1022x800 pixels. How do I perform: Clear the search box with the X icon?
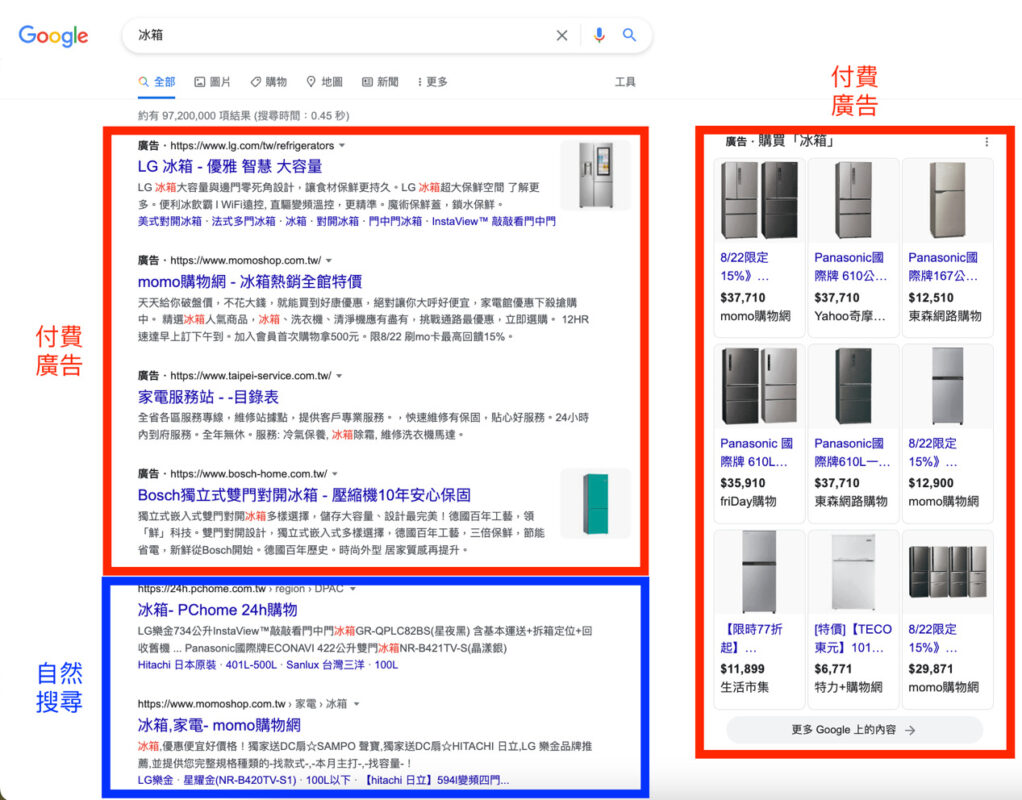pyautogui.click(x=562, y=35)
